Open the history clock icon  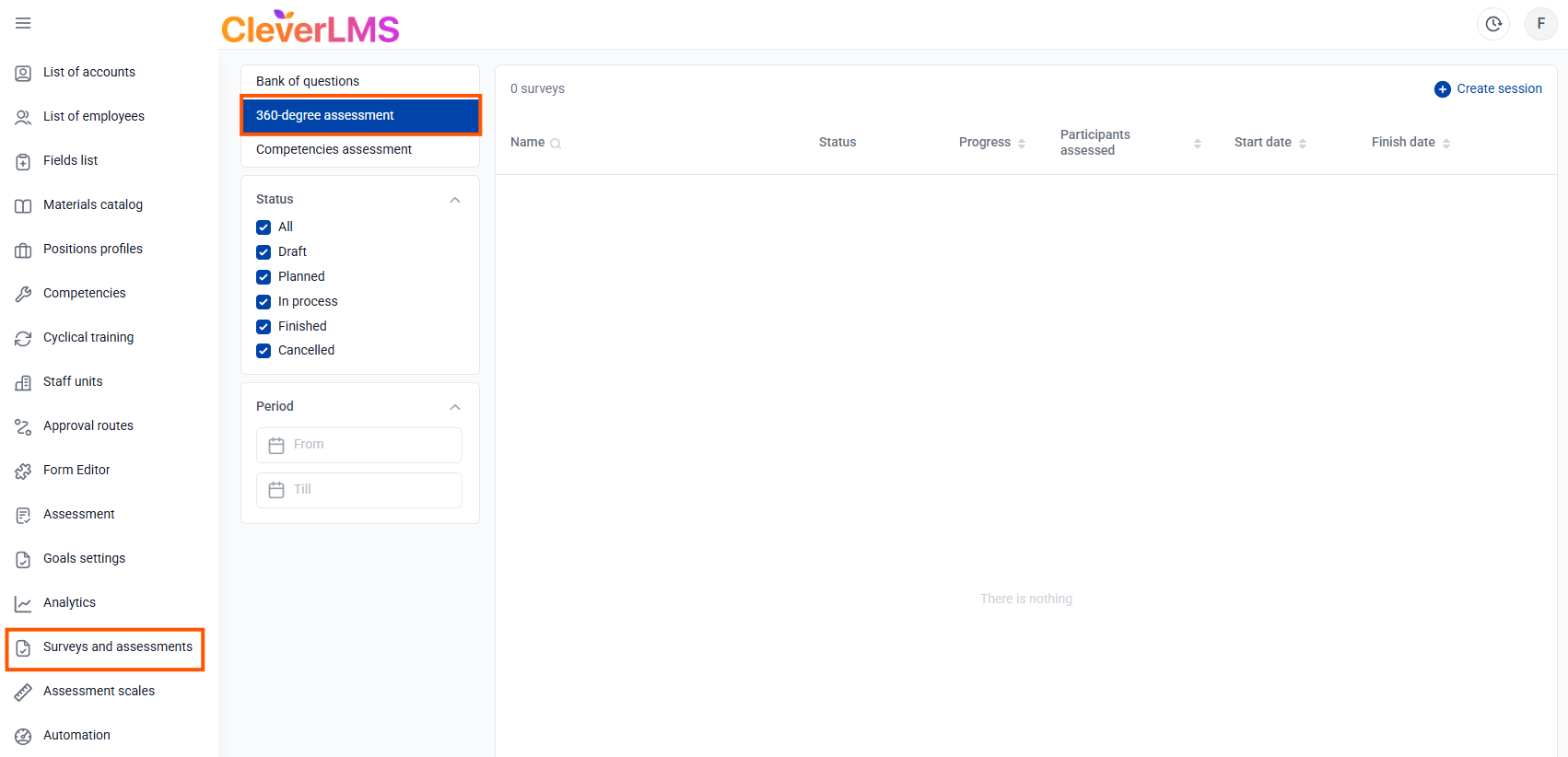pos(1493,24)
